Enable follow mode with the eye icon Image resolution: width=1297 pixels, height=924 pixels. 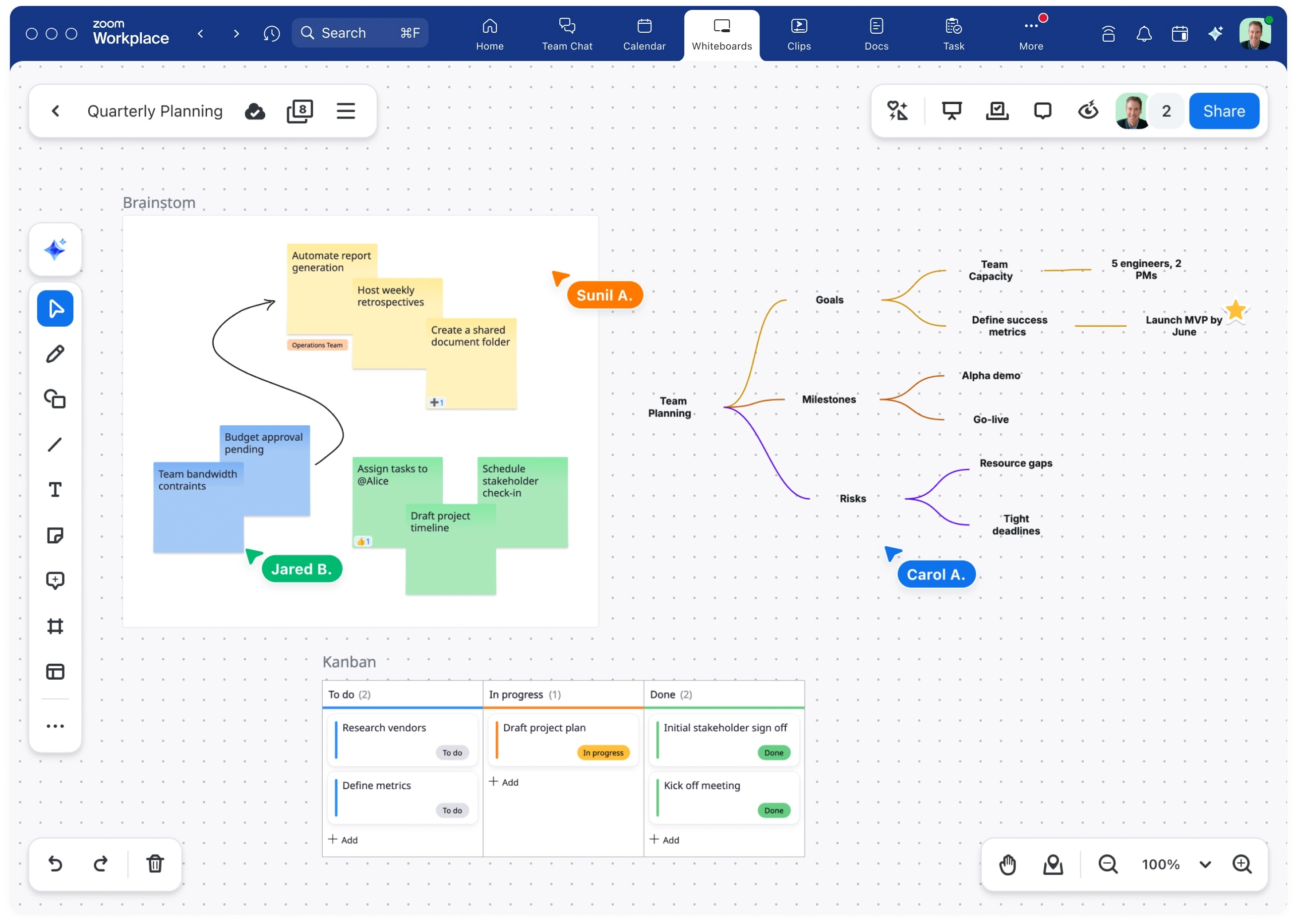(x=1088, y=111)
